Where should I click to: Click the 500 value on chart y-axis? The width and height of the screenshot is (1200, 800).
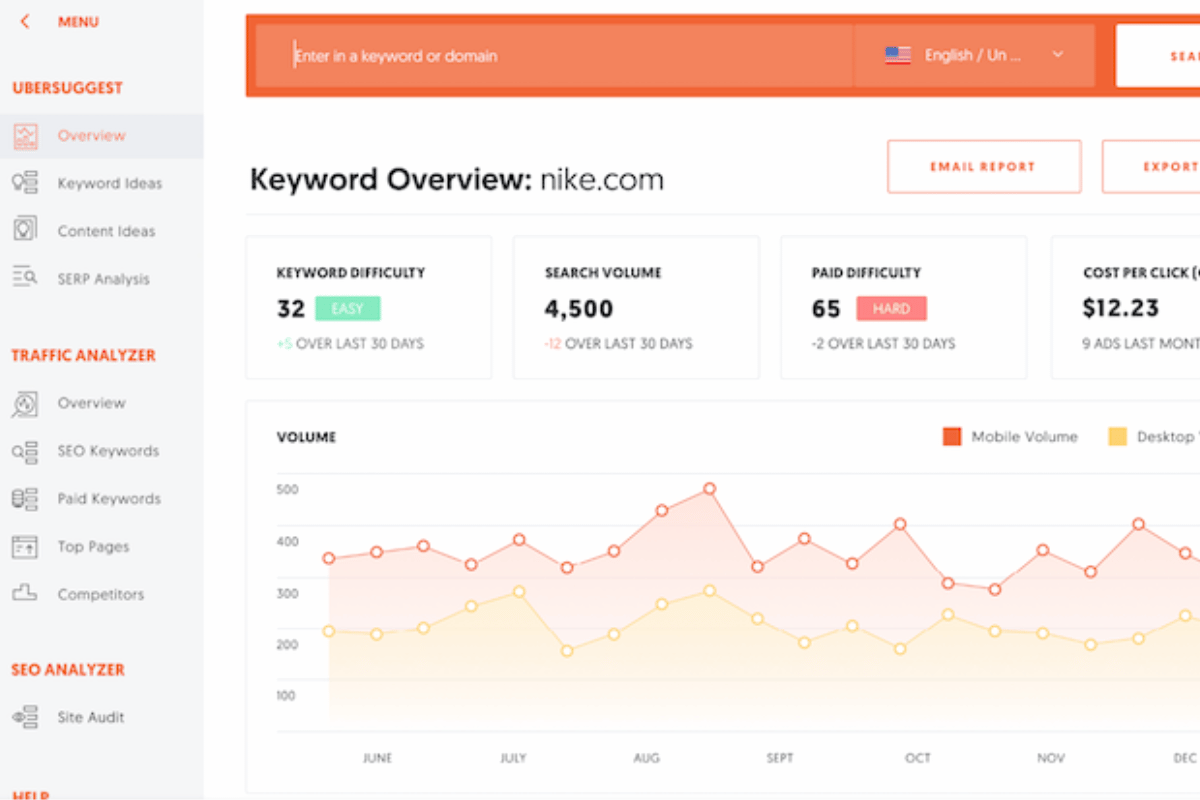click(287, 490)
